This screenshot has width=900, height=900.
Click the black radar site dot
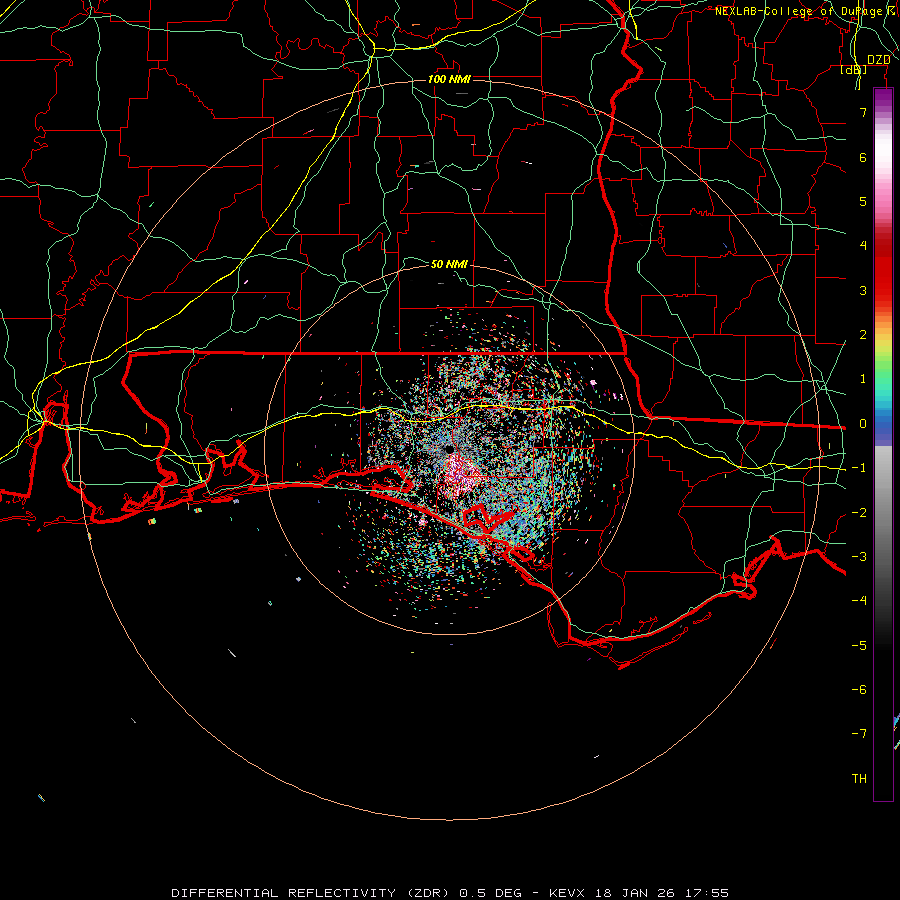point(449,449)
